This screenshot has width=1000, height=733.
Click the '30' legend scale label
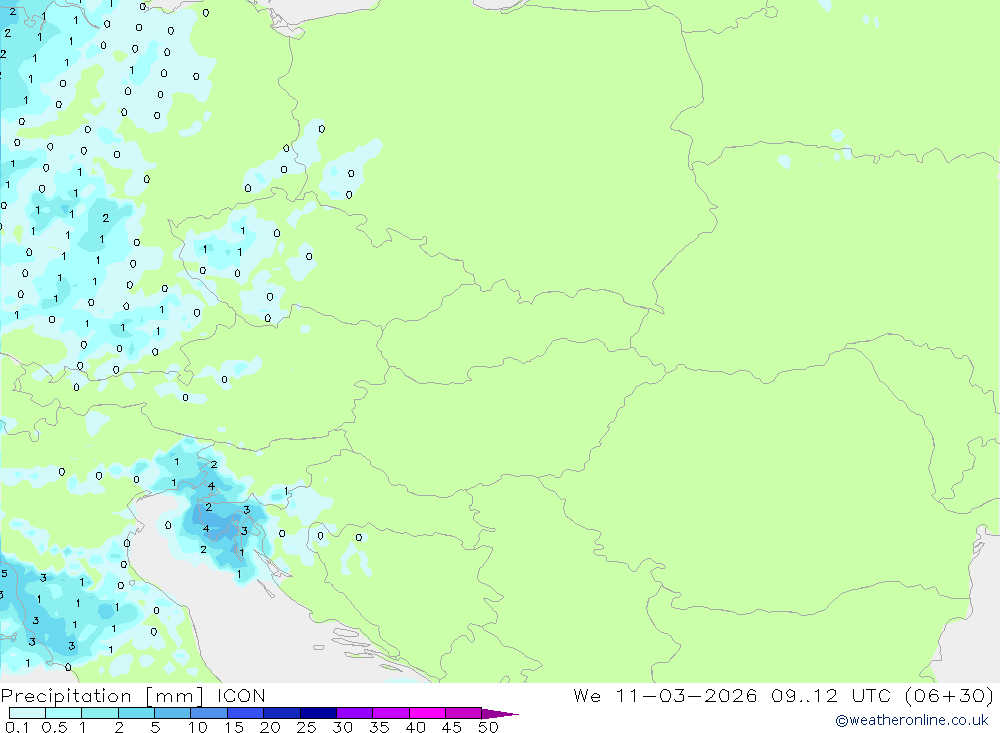[x=342, y=727]
